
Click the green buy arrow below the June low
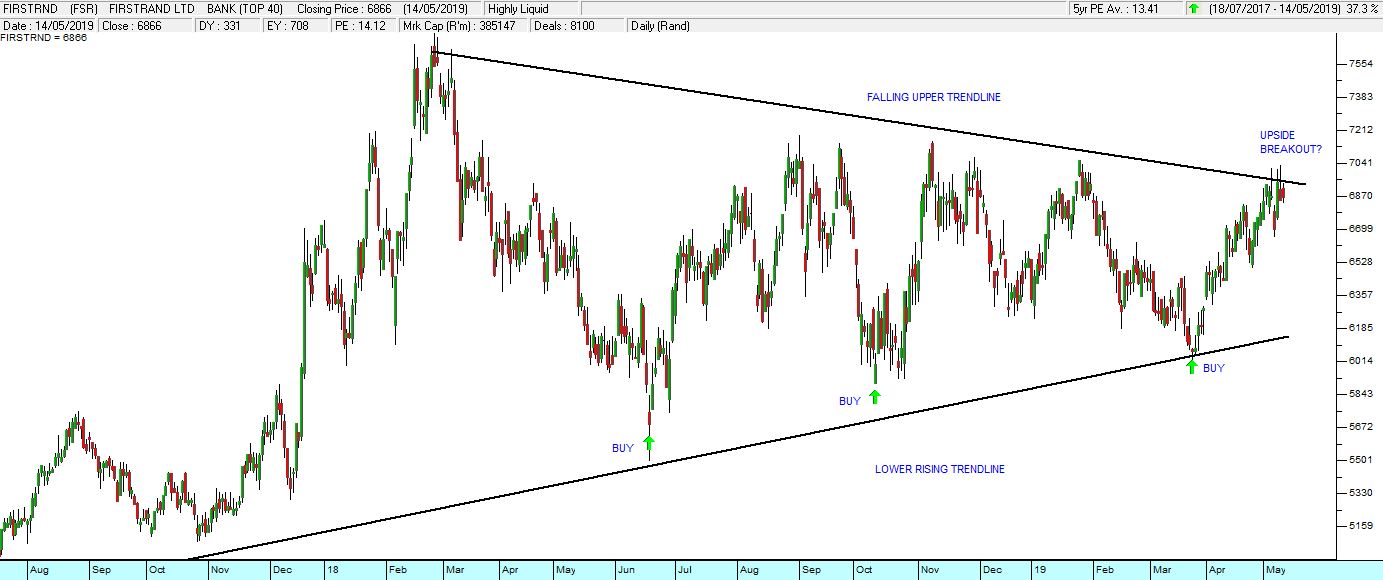click(x=649, y=442)
